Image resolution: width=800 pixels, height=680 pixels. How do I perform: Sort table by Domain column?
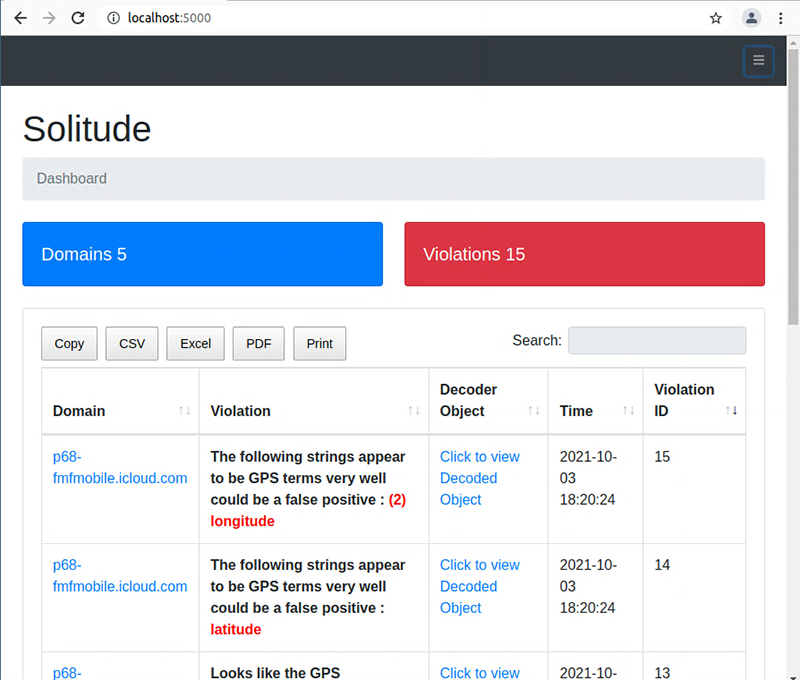click(120, 411)
